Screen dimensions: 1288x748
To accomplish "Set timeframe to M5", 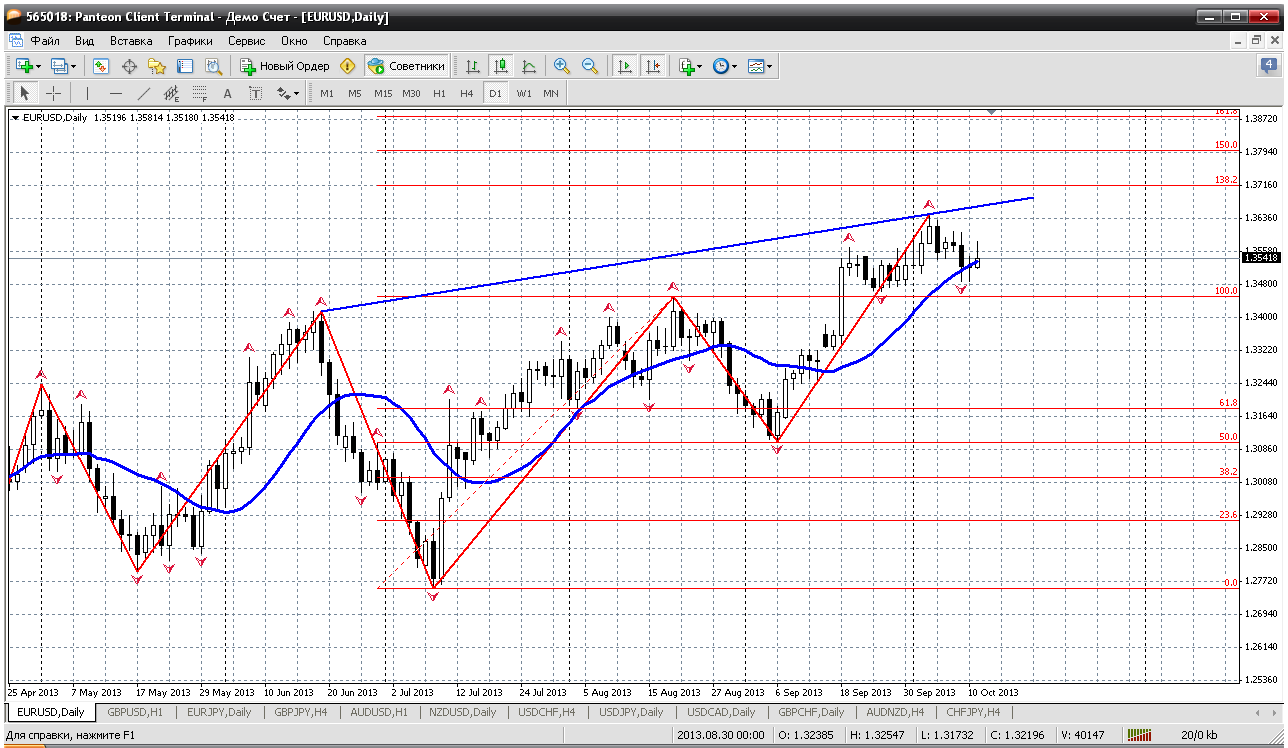I will tap(355, 93).
